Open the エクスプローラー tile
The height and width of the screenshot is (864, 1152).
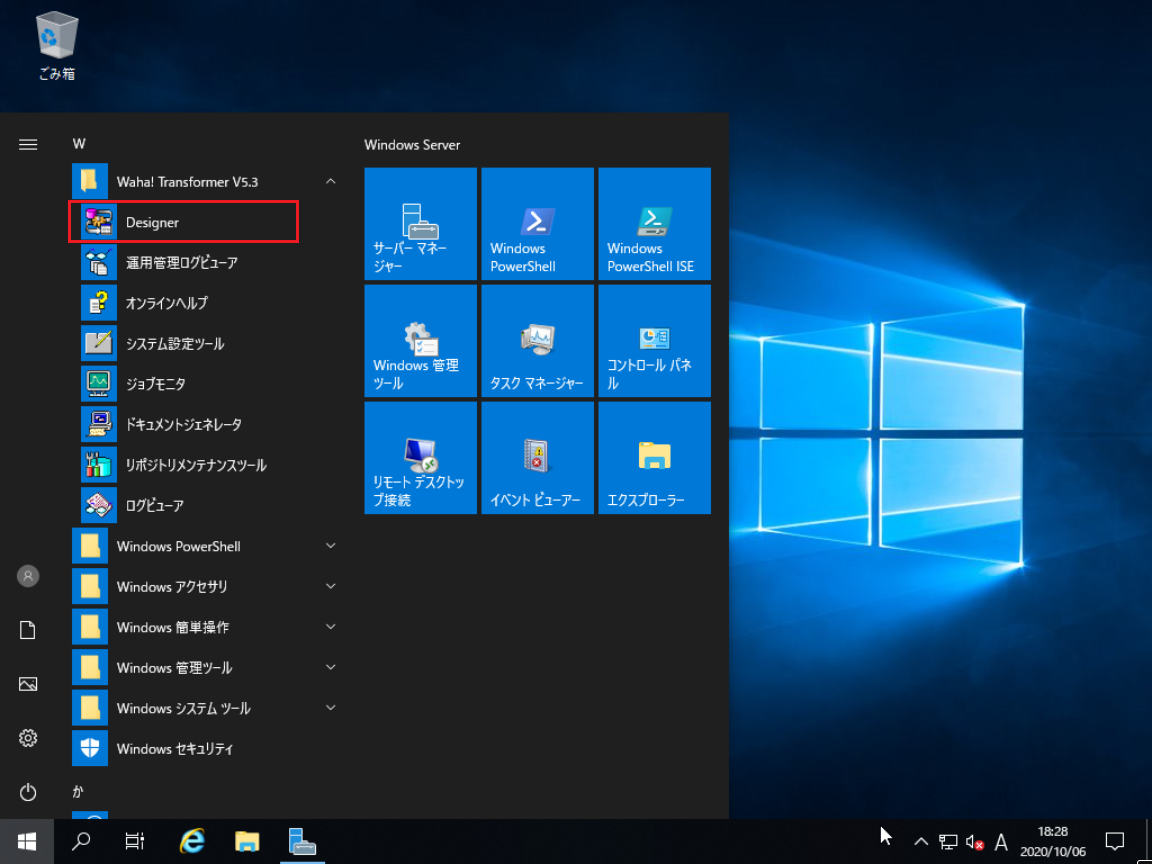click(x=655, y=458)
